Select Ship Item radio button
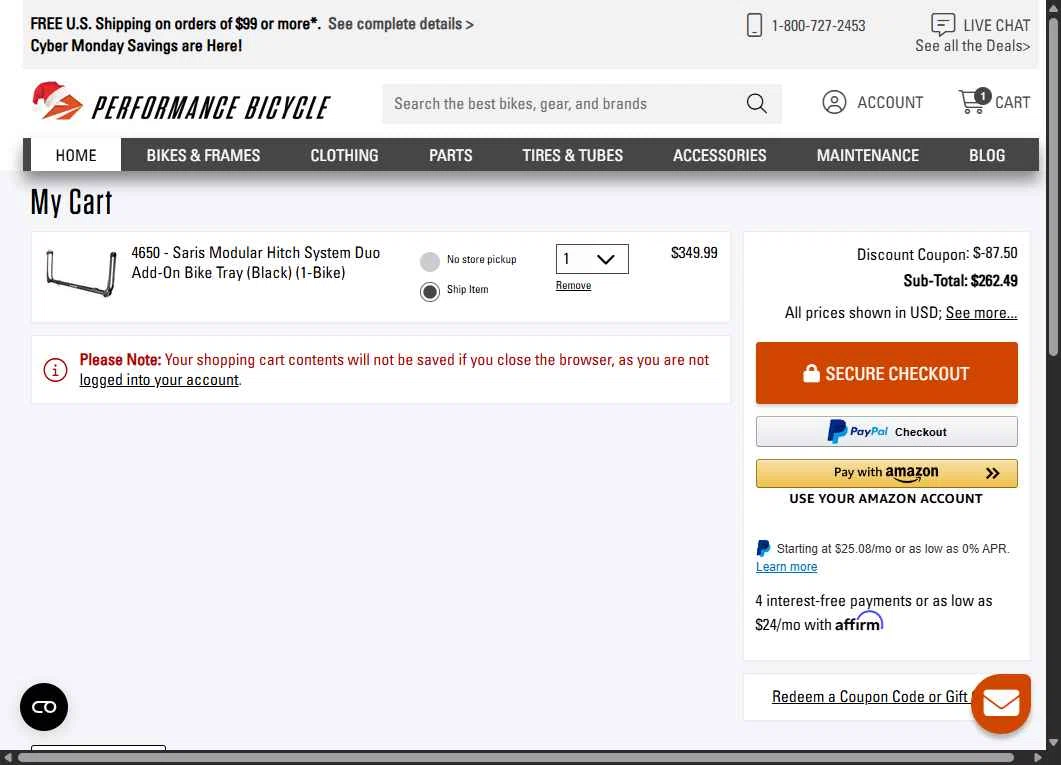 [430, 292]
